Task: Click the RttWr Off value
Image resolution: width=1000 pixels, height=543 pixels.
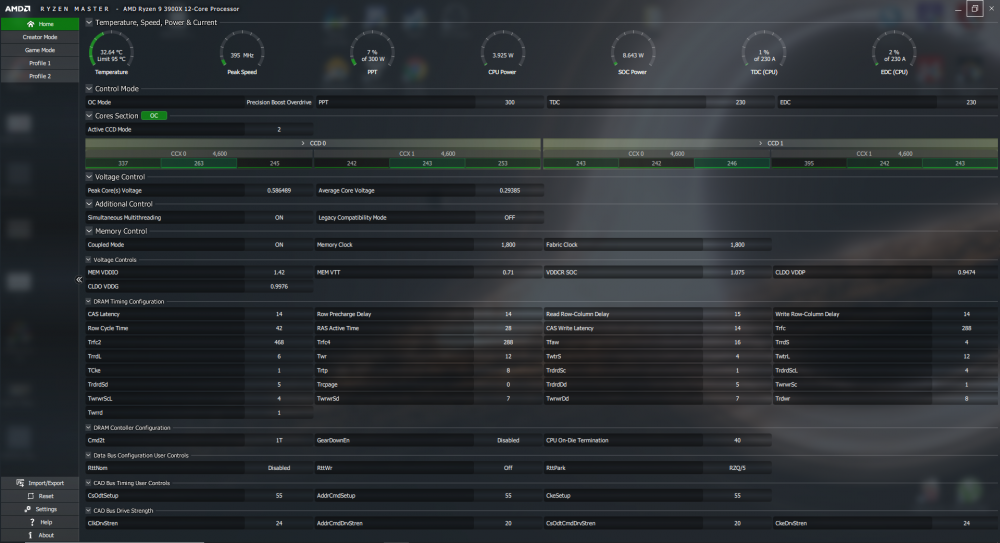Action: [508, 468]
